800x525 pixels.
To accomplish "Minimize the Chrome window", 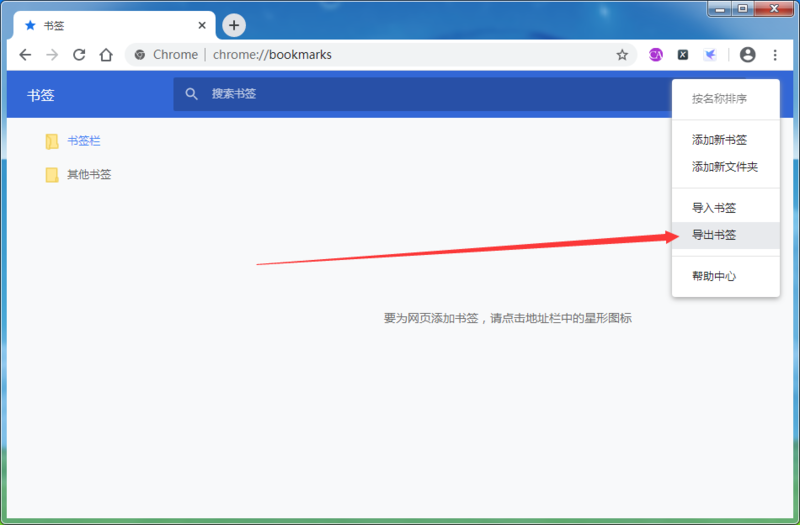I will [720, 9].
